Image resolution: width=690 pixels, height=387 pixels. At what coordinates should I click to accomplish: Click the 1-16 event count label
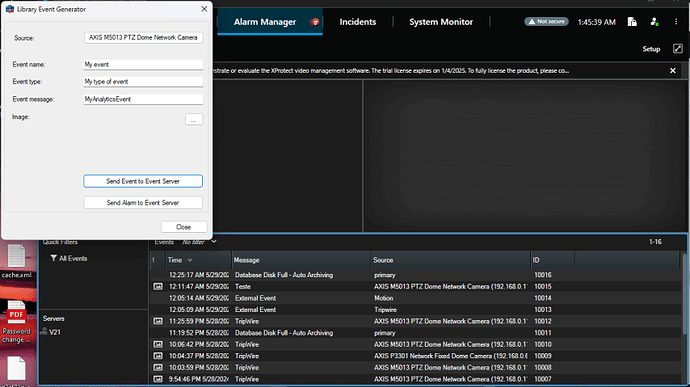click(655, 242)
